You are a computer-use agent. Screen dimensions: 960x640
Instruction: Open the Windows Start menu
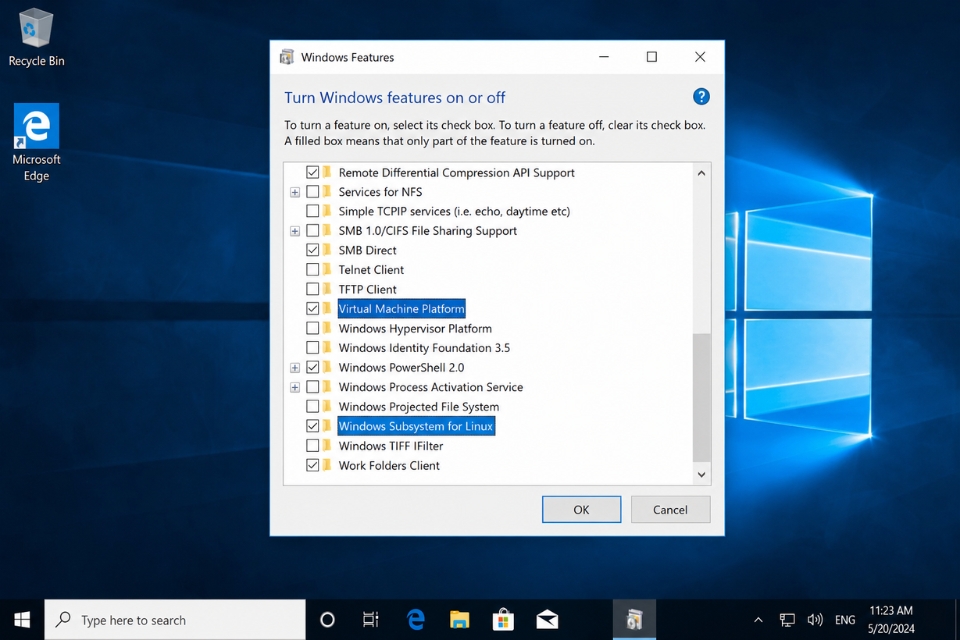pos(22,620)
